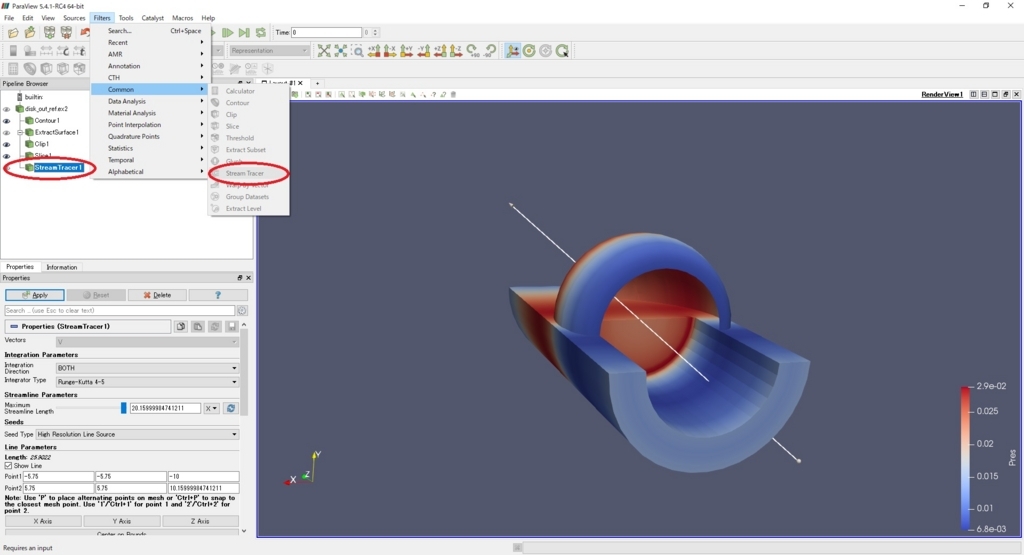Open the Representation combo box
The image size is (1024, 555).
tap(268, 51)
